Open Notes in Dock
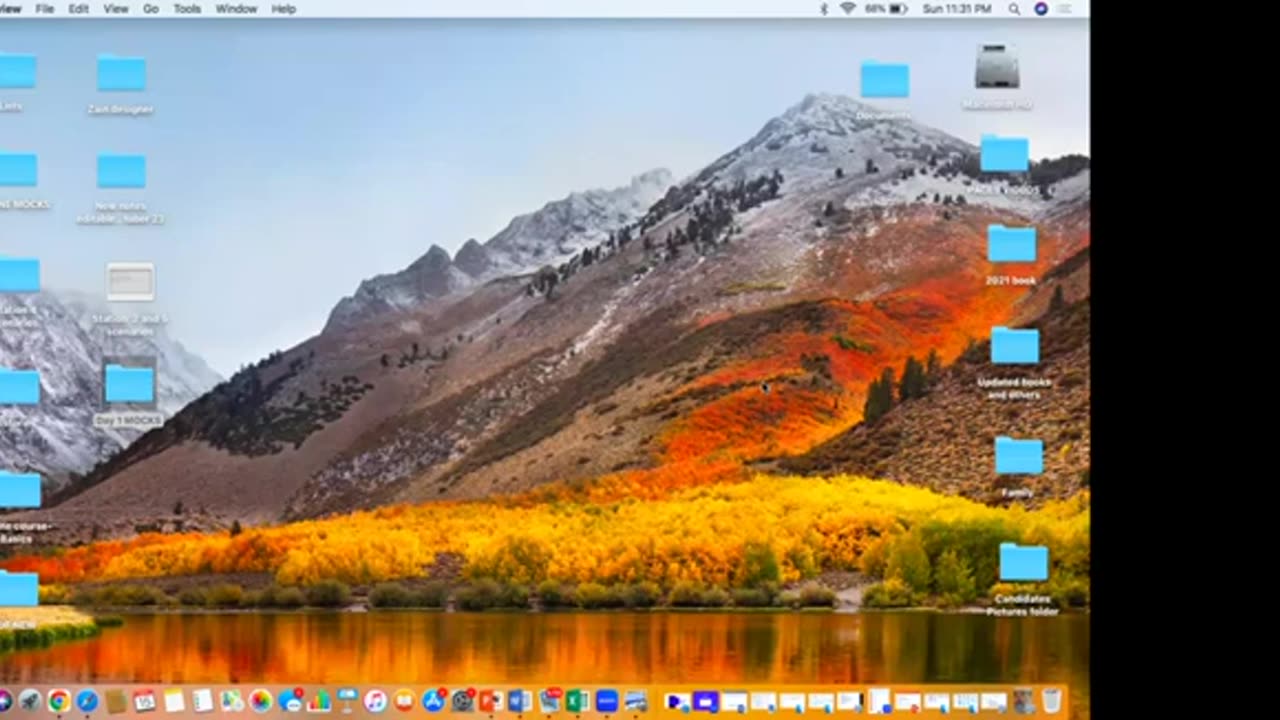The width and height of the screenshot is (1280, 720). click(174, 701)
